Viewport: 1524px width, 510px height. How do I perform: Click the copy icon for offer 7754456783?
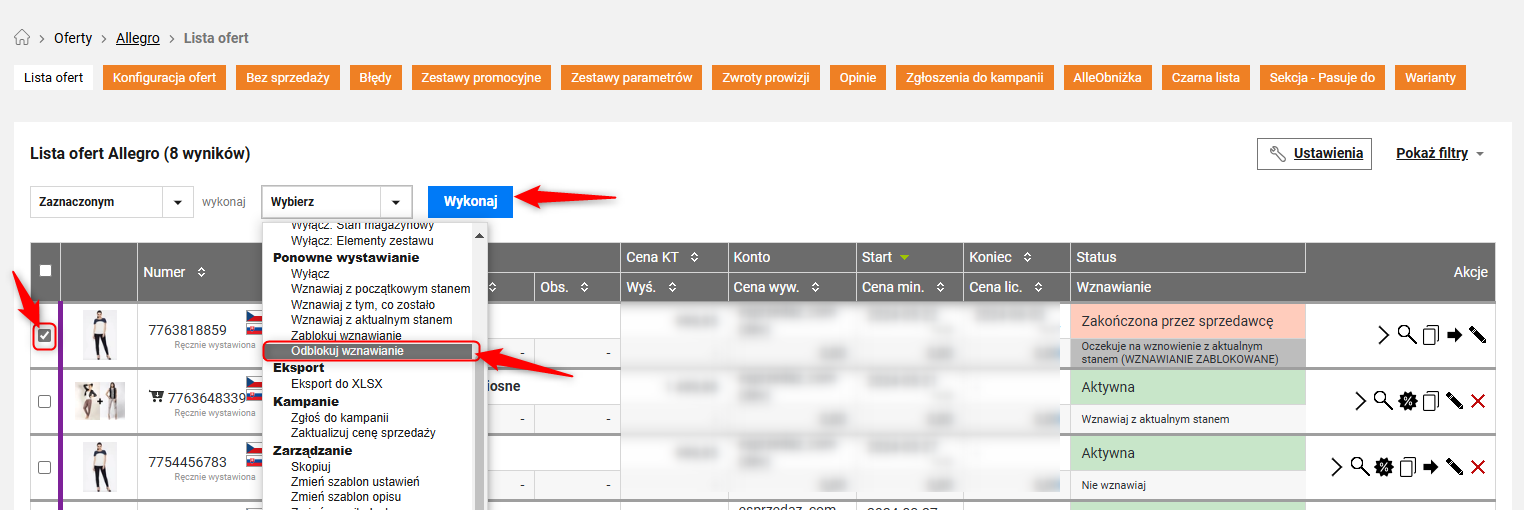point(1408,467)
